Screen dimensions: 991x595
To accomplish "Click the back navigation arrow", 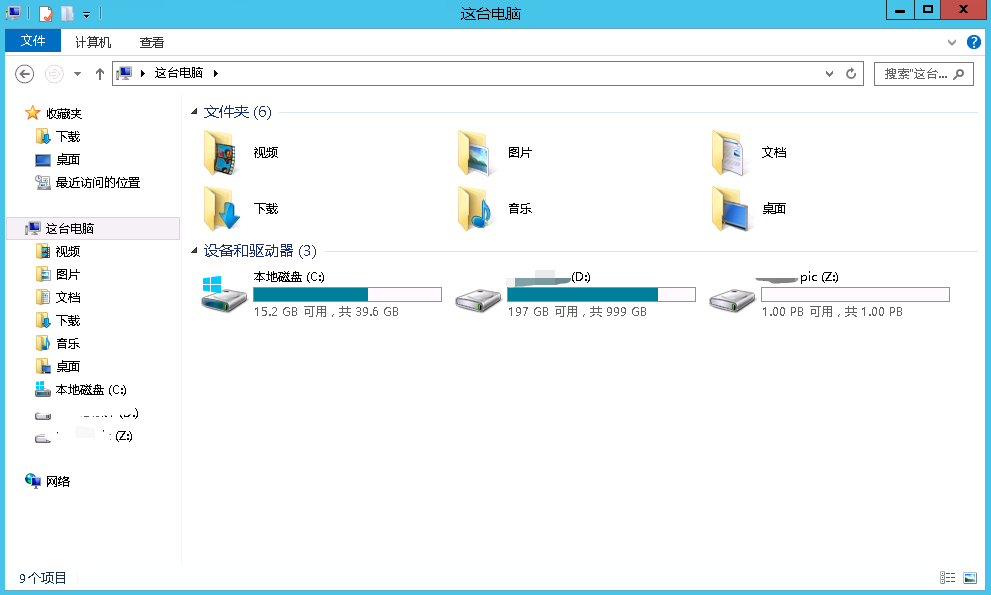I will pos(24,74).
